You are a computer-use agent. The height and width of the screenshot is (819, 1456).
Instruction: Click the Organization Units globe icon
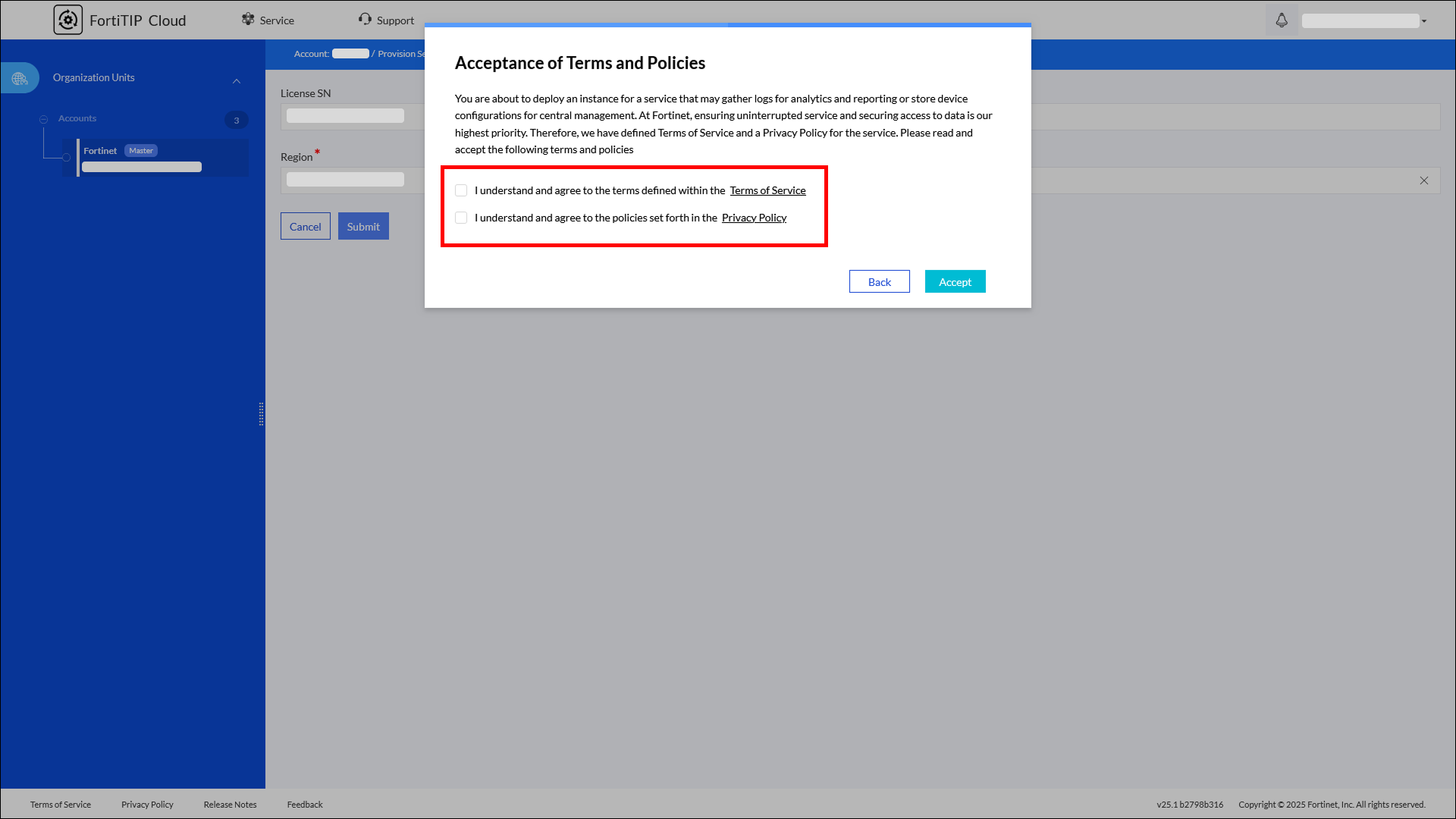tap(20, 78)
